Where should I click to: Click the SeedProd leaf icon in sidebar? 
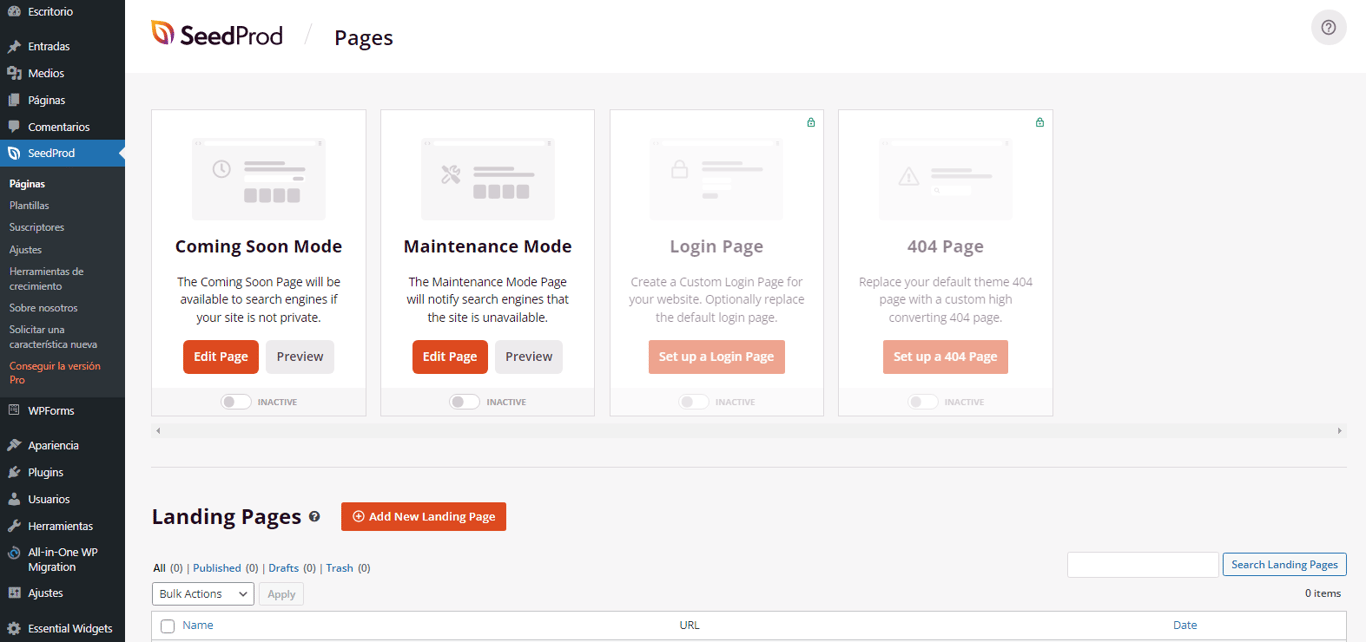[x=14, y=154]
